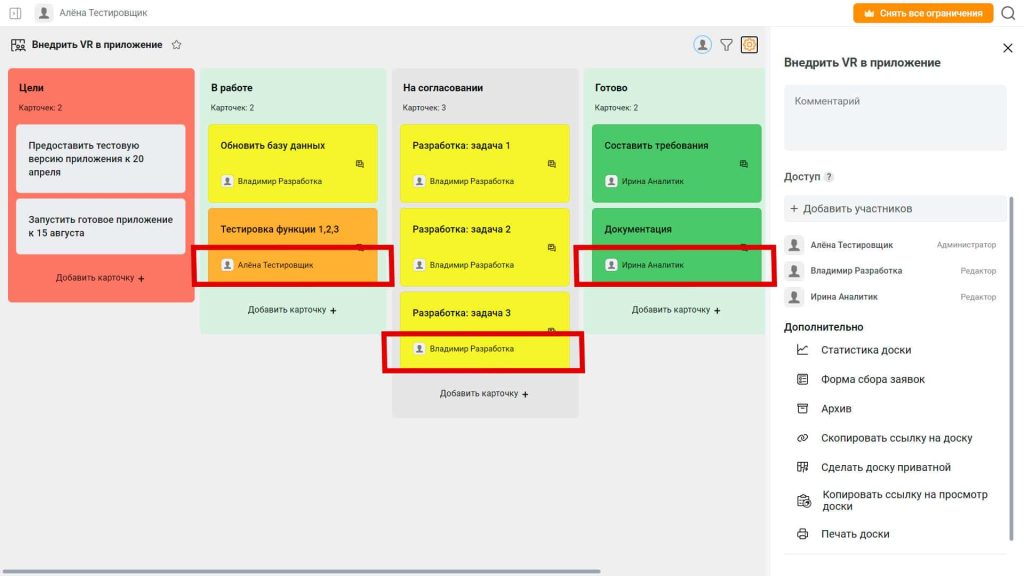Open the board filter funnel icon

pos(726,45)
